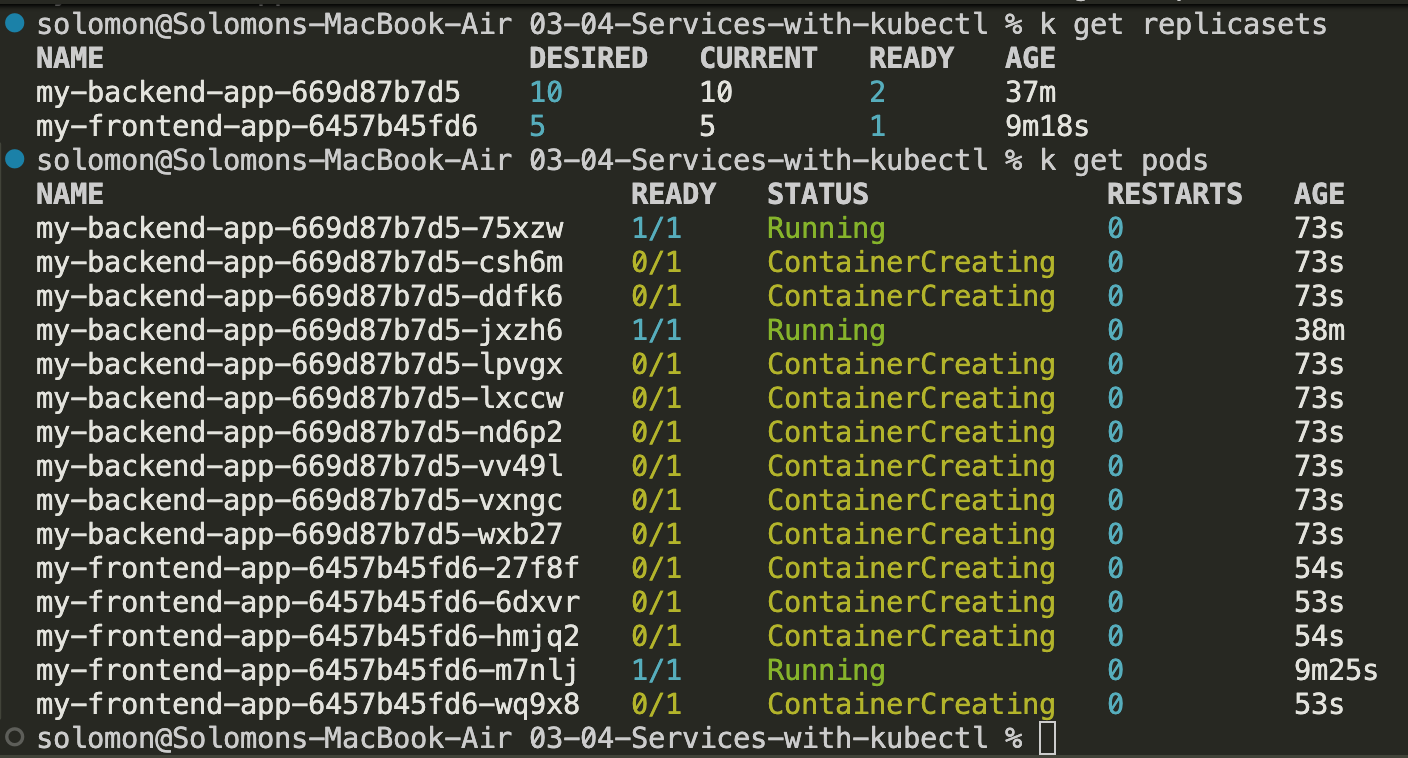Select pod name my-backend-app-669d87b7d5-75xzw
The image size is (1408, 758).
pos(300,228)
